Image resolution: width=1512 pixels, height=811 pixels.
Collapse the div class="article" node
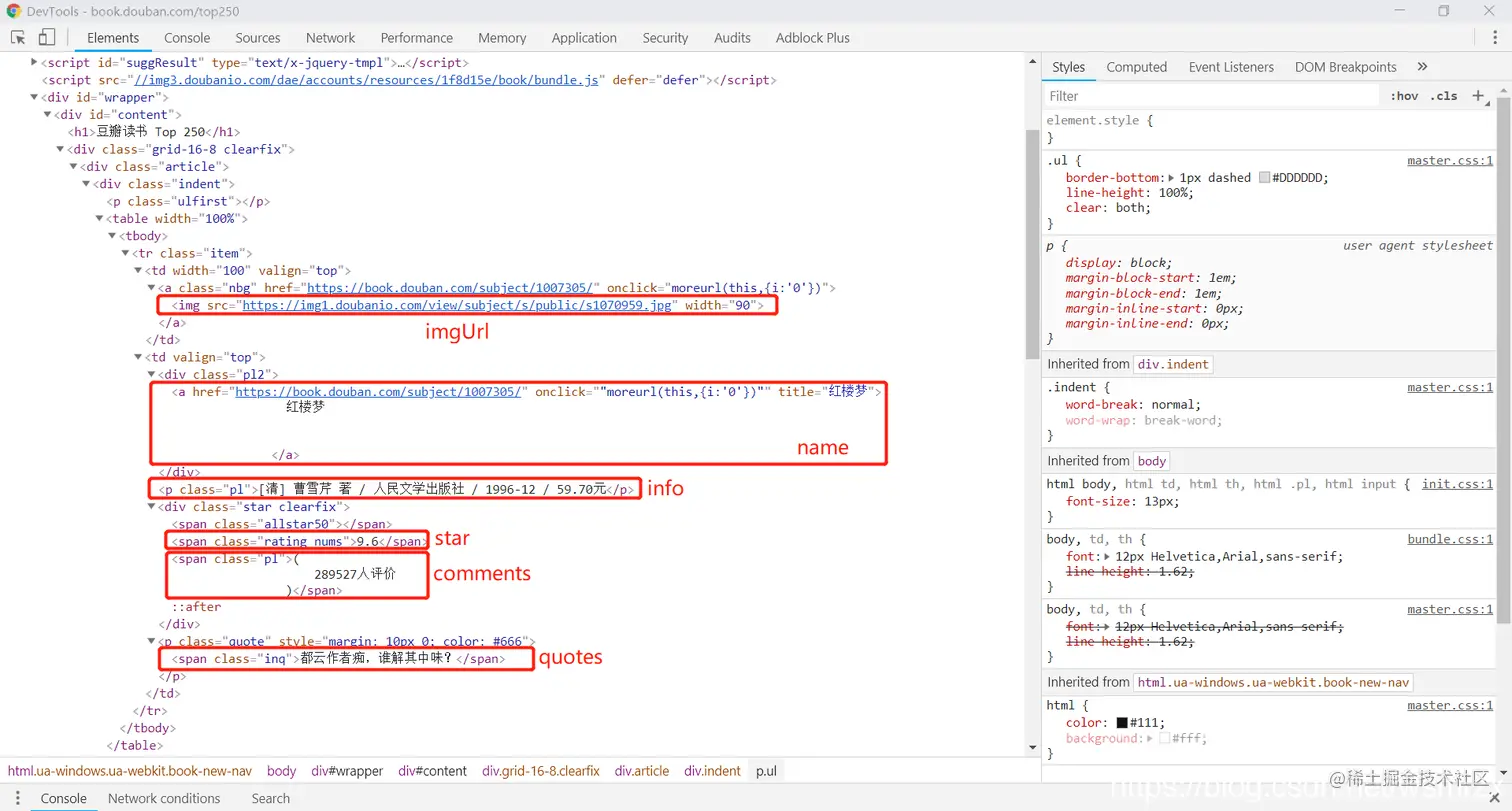pos(73,167)
